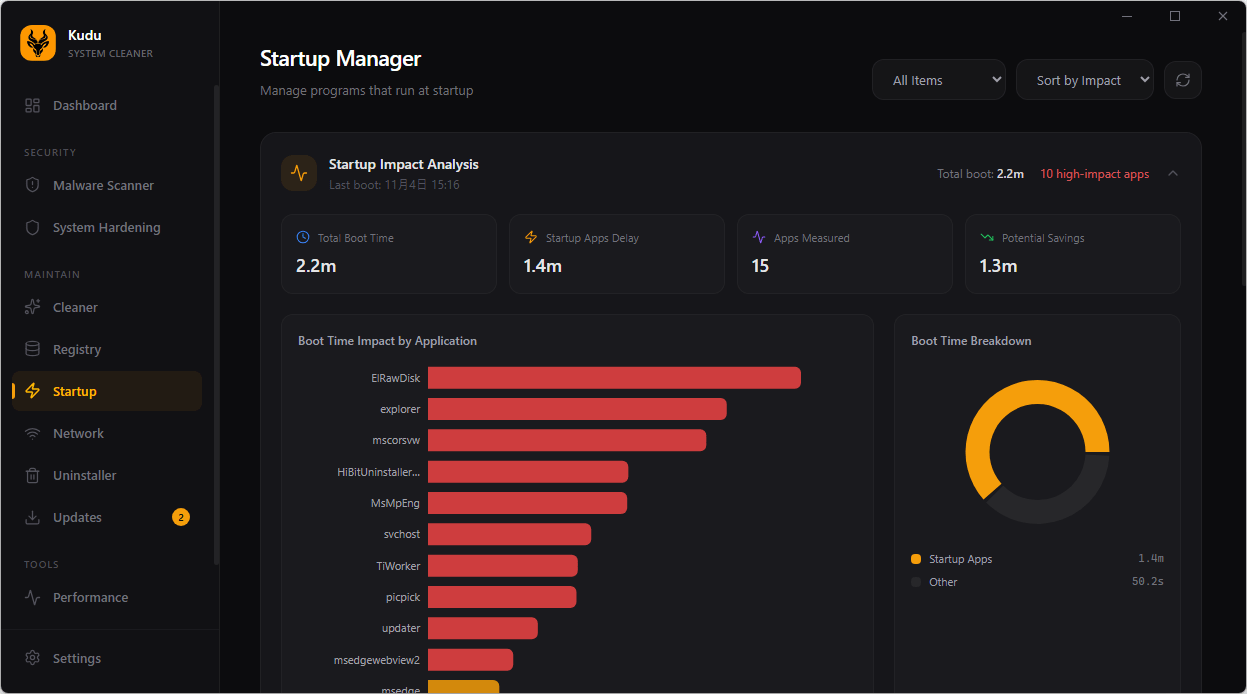The image size is (1247, 694).
Task: Go to the Dashboard page
Action: pos(85,105)
